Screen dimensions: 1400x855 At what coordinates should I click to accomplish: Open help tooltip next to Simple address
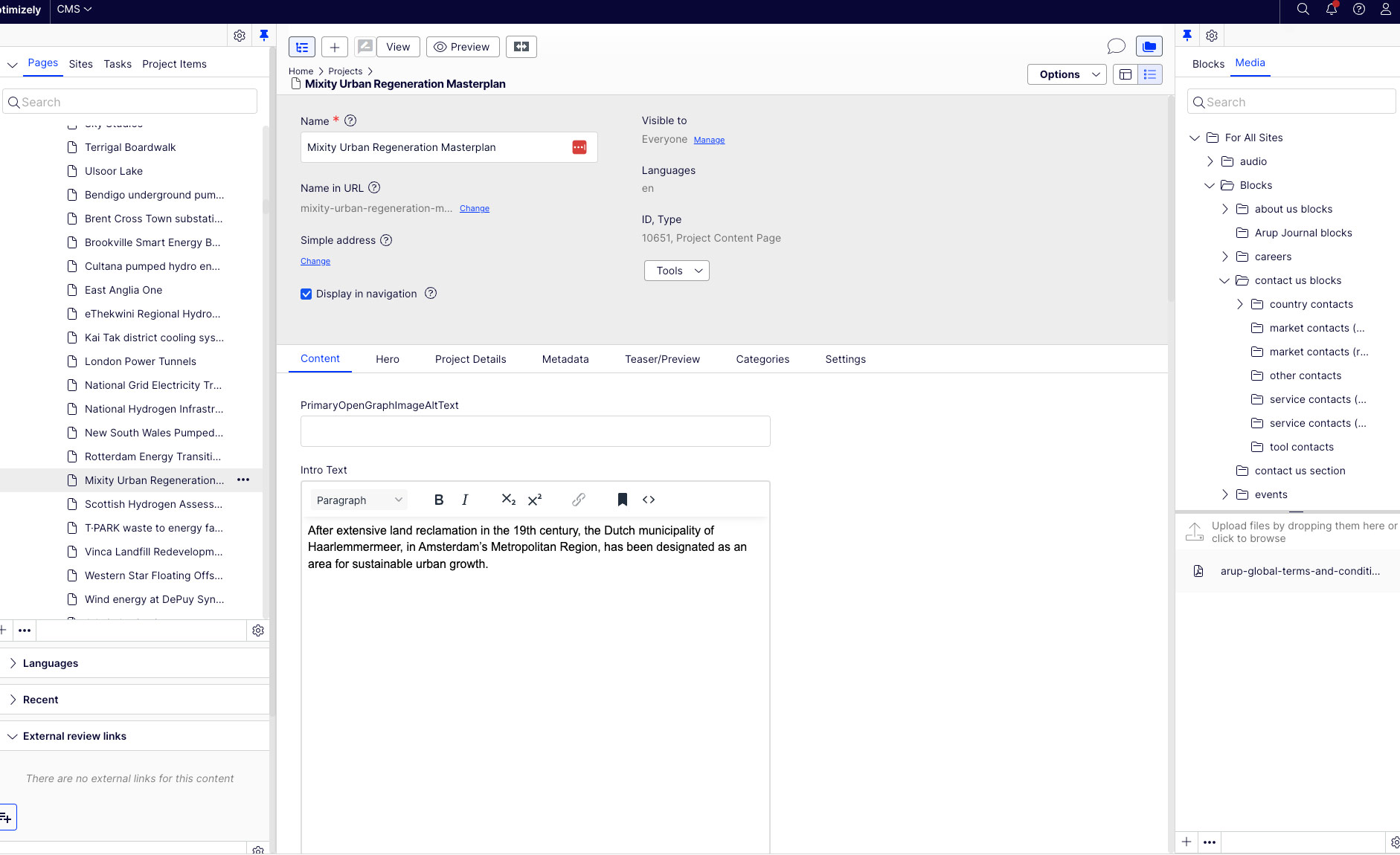(386, 240)
